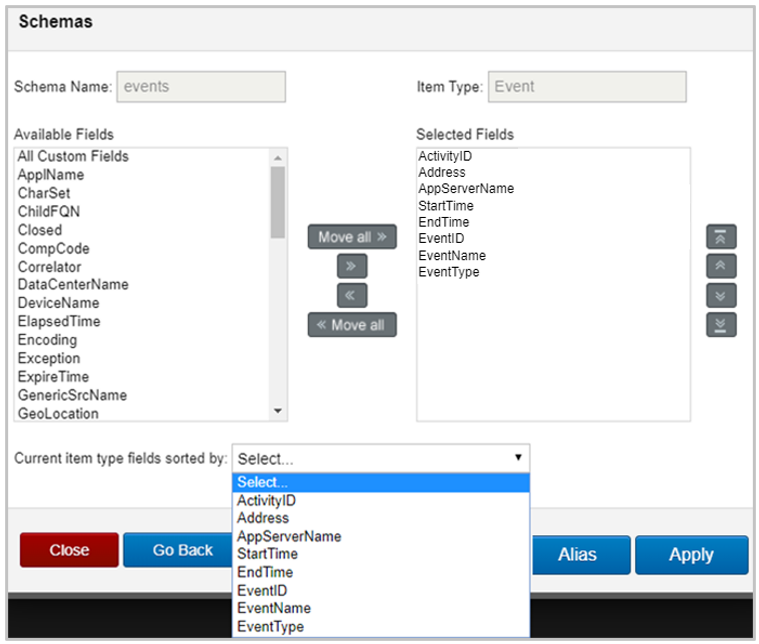
Task: Click the Available Fields scrollbar down arrow
Action: [278, 411]
